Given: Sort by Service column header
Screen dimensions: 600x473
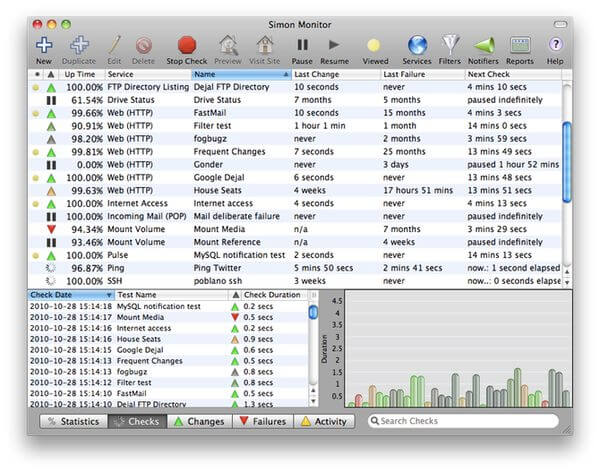Looking at the screenshot, I should tap(148, 74).
